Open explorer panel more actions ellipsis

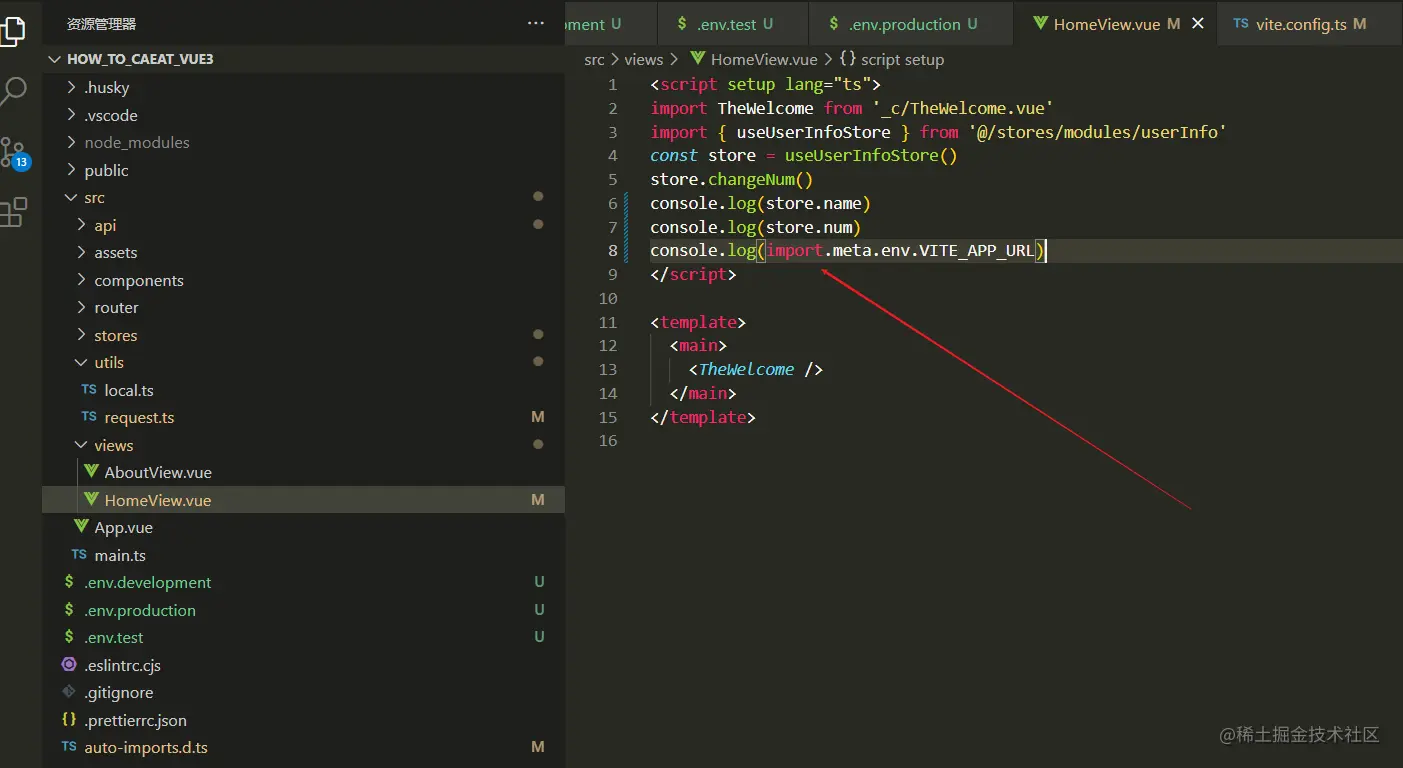coord(536,23)
